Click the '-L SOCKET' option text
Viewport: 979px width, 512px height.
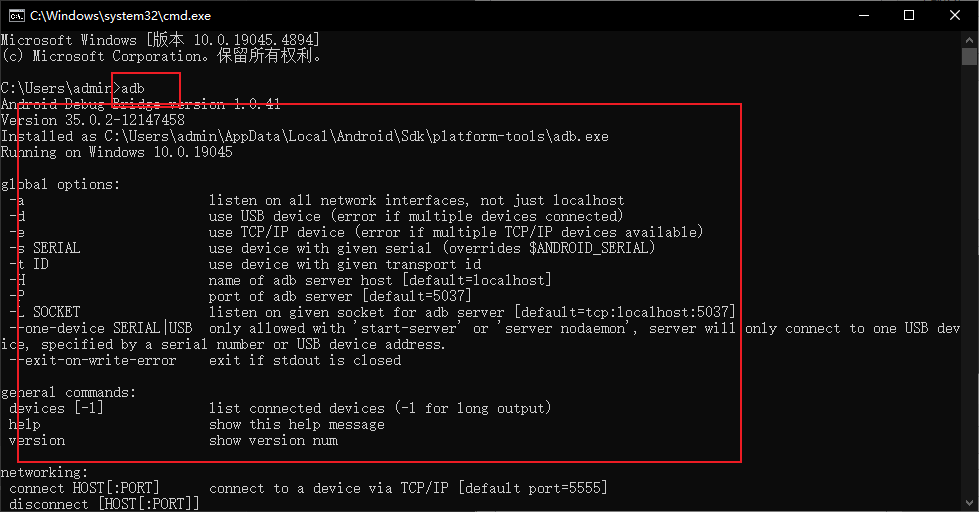[45, 312]
